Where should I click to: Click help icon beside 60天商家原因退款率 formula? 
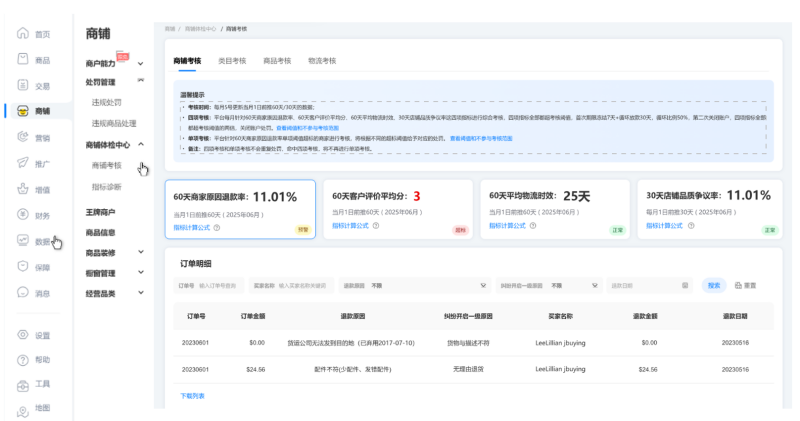coord(217,227)
